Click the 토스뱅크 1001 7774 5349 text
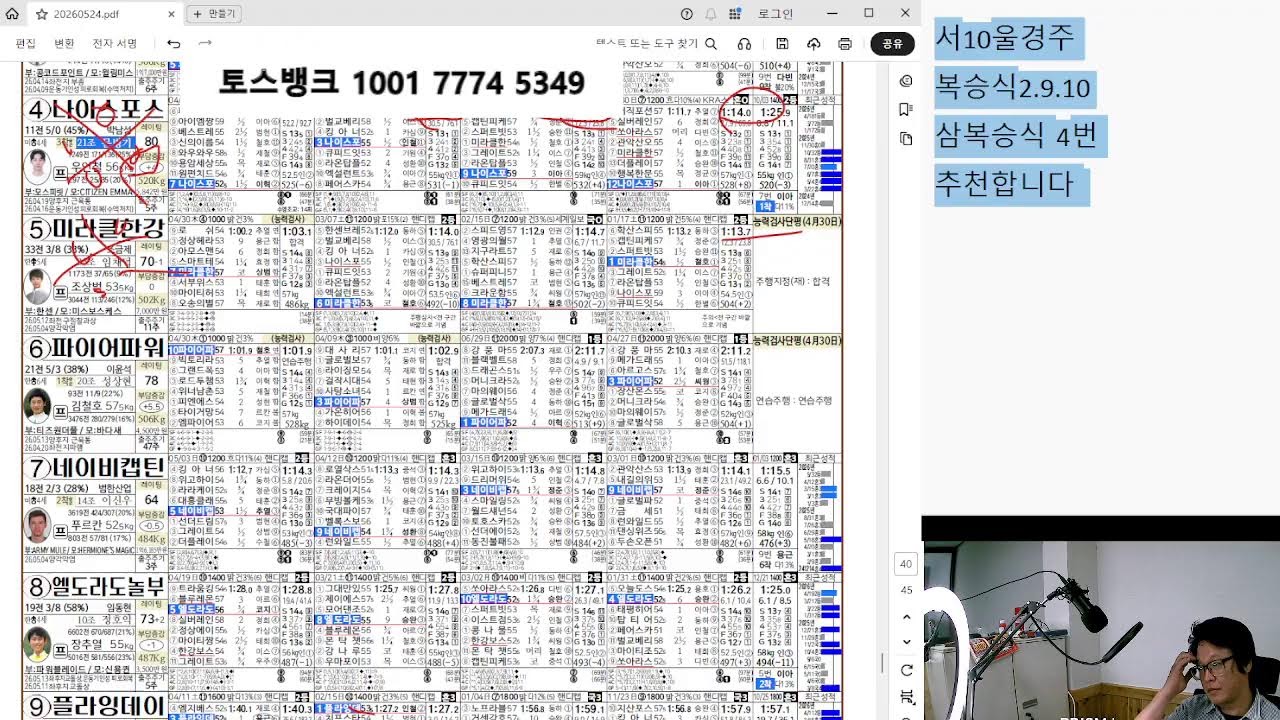The height and width of the screenshot is (720, 1280). (x=401, y=82)
